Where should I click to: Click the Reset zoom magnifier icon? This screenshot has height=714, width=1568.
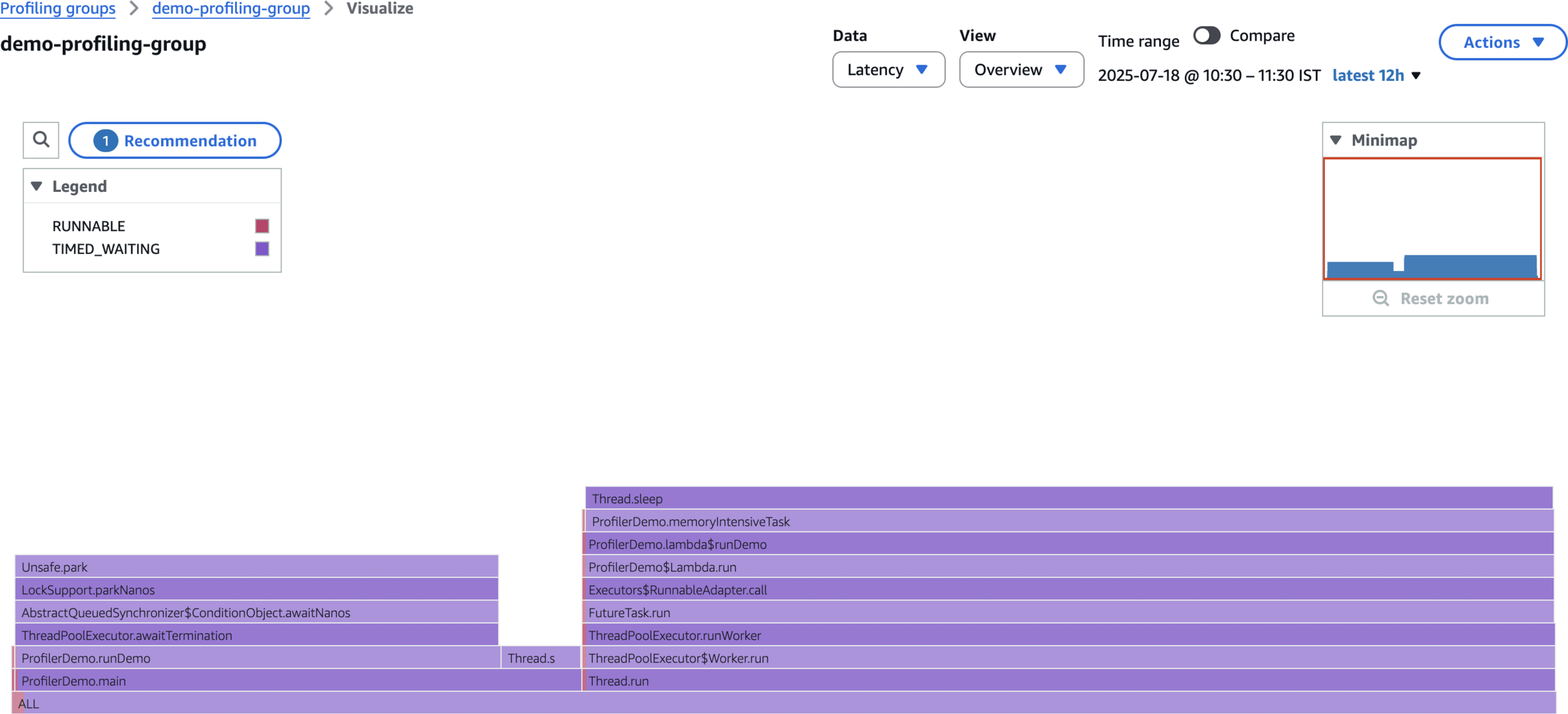tap(1380, 298)
